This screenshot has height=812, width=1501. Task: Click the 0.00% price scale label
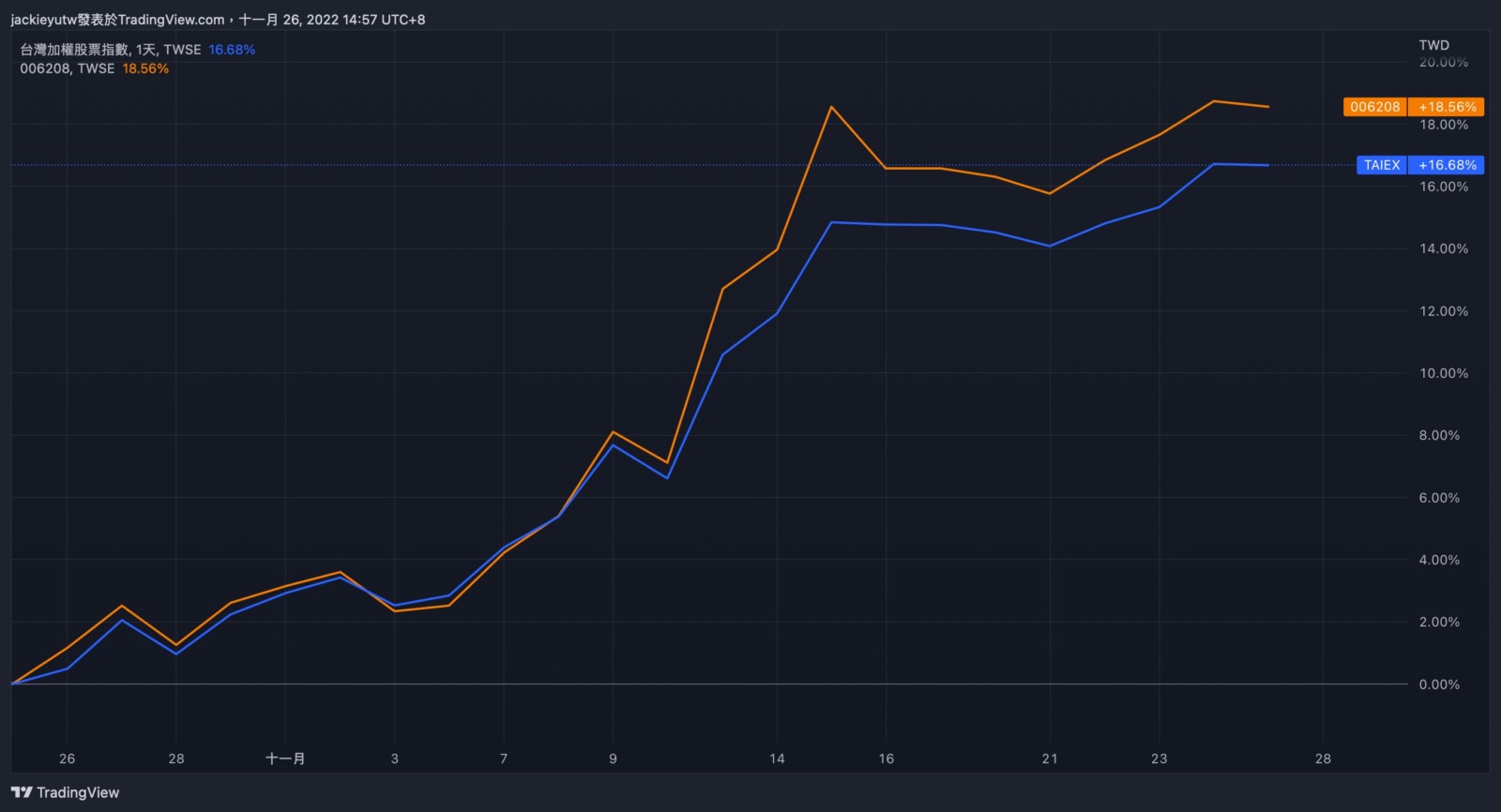1439,684
